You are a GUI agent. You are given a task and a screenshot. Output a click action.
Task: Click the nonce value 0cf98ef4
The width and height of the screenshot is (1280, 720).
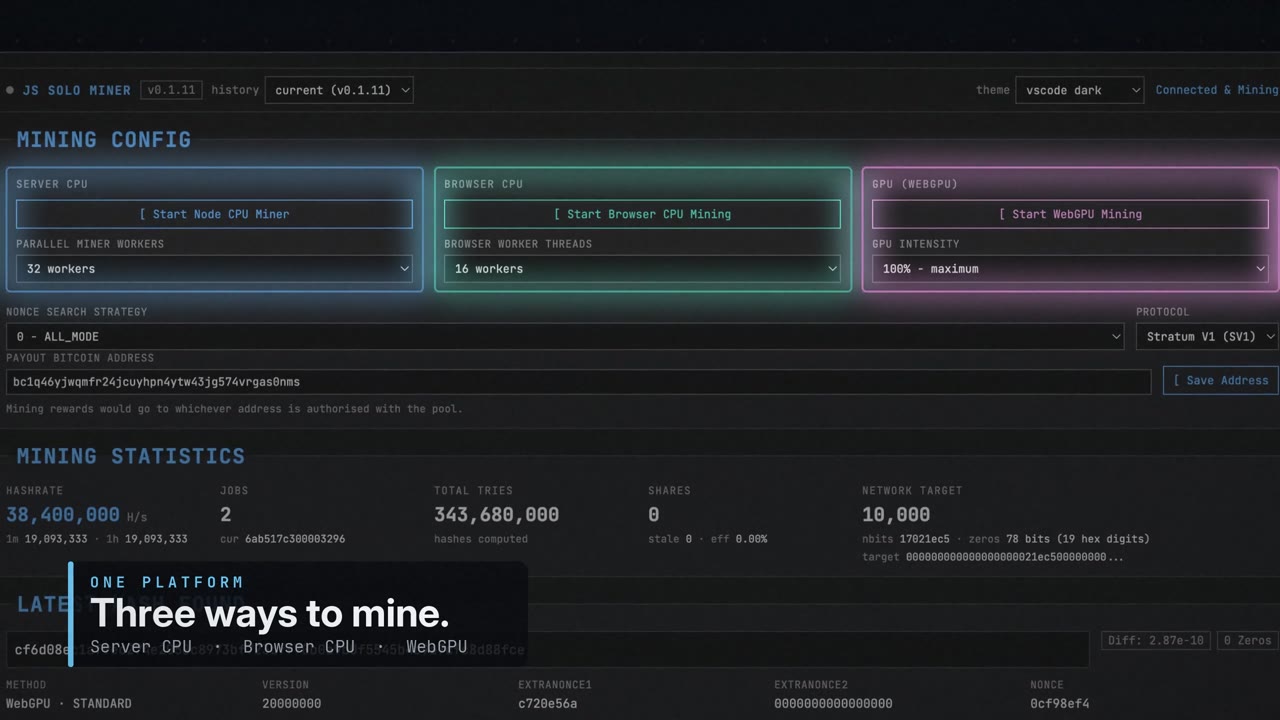[x=1060, y=704]
